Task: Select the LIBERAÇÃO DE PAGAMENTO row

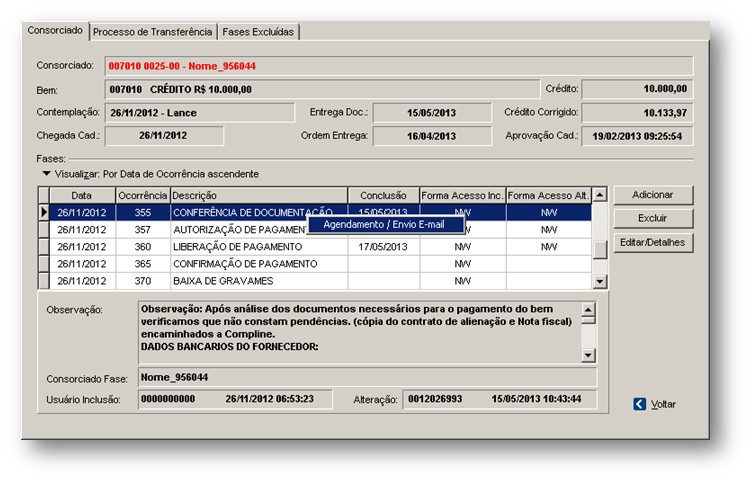Action: [315, 247]
